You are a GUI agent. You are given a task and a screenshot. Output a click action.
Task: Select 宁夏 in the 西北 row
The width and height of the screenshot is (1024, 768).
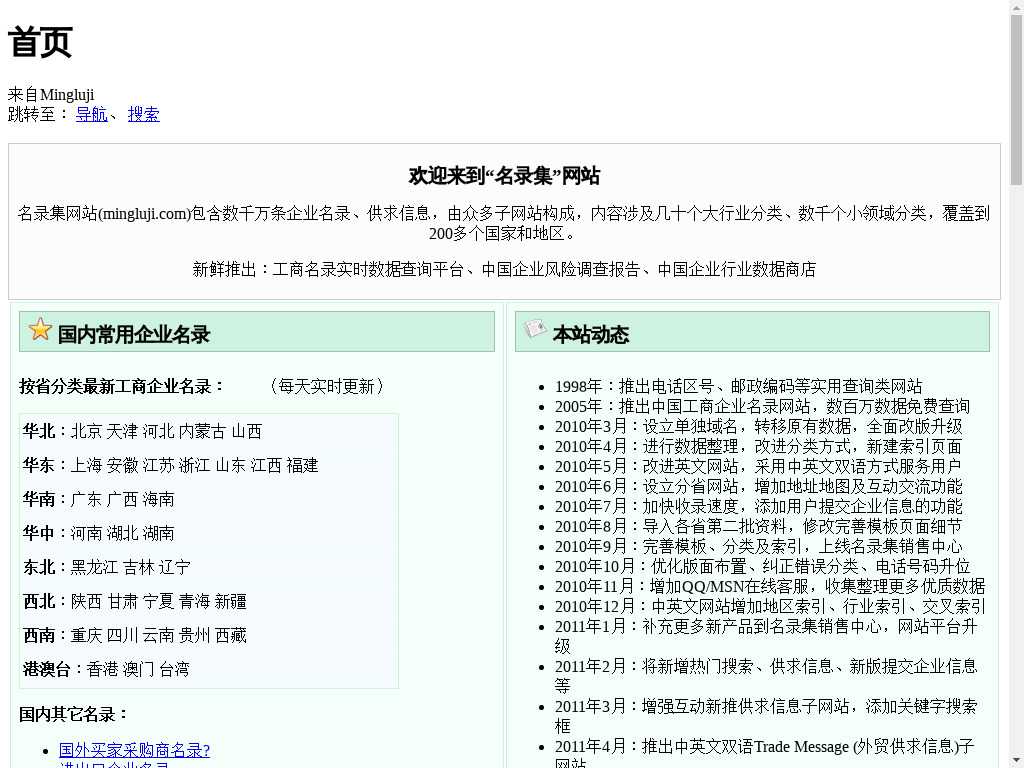coord(158,601)
